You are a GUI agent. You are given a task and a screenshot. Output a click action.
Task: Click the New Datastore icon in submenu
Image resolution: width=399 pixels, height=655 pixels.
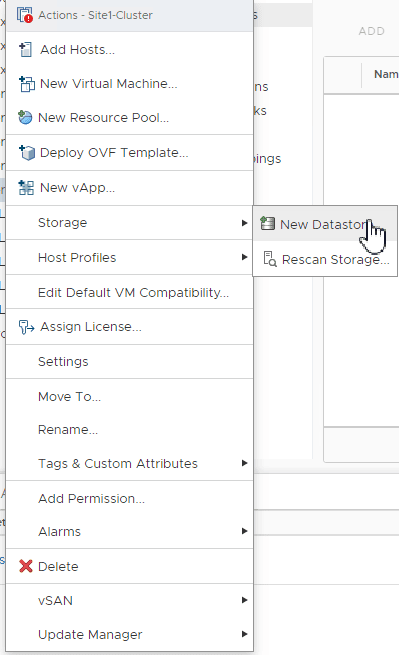pos(267,224)
